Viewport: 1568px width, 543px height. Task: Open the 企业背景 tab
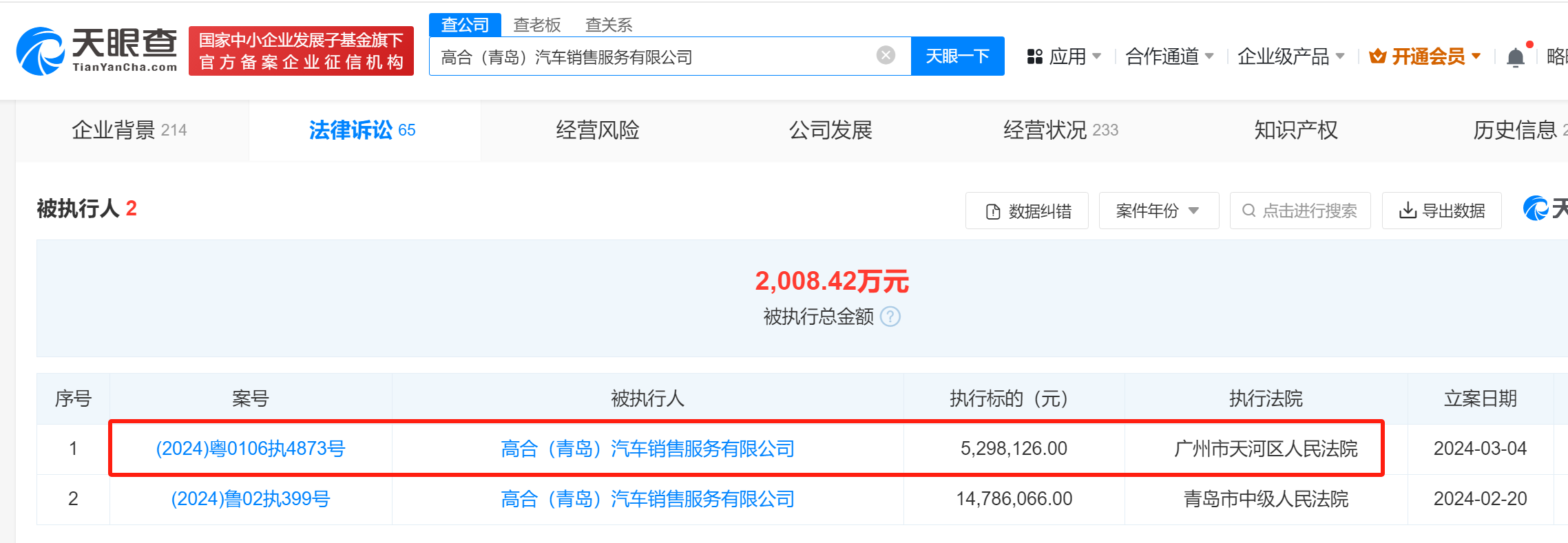point(129,130)
